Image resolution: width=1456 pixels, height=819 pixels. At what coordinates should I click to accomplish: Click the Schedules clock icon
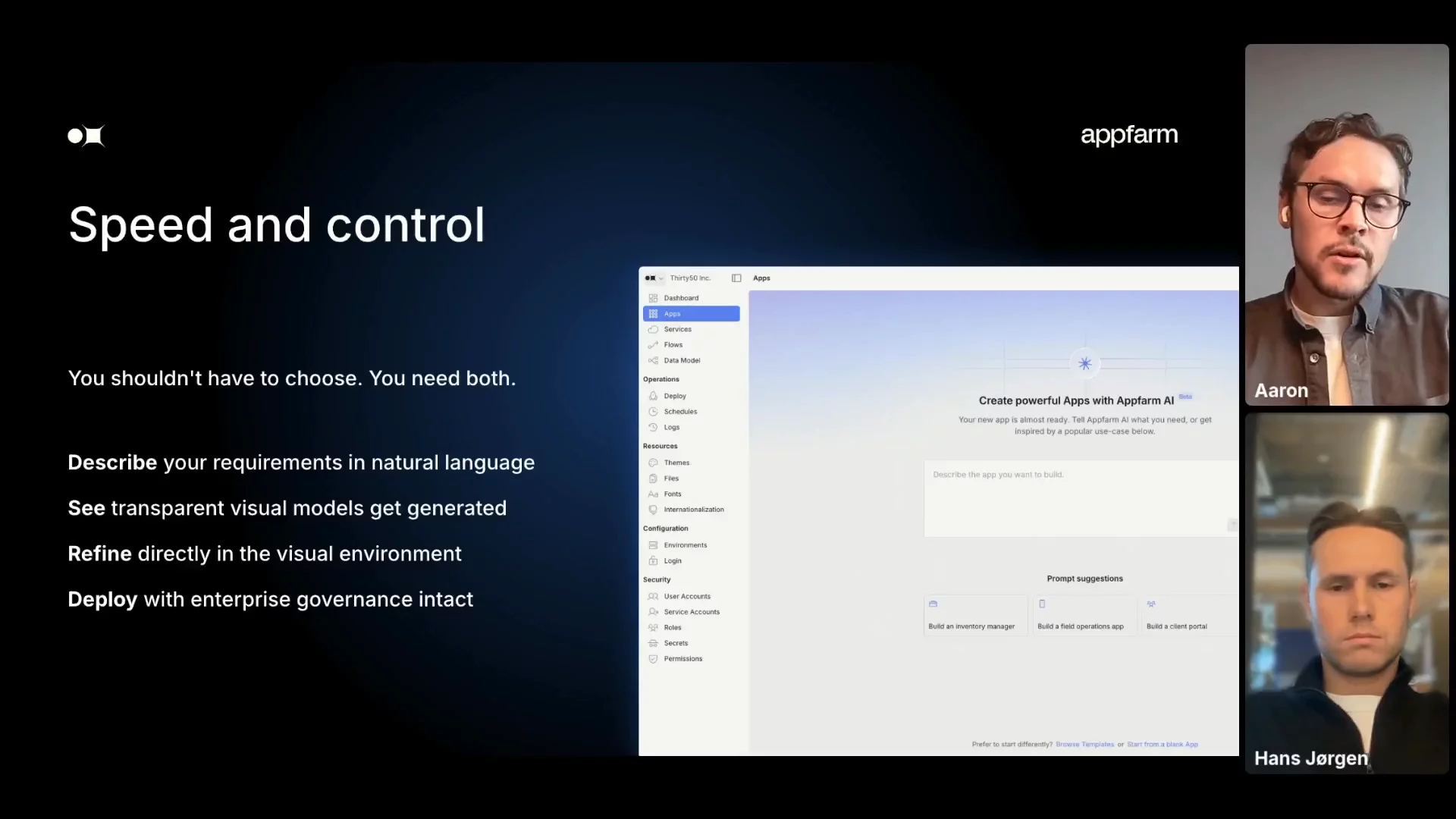[x=653, y=412]
